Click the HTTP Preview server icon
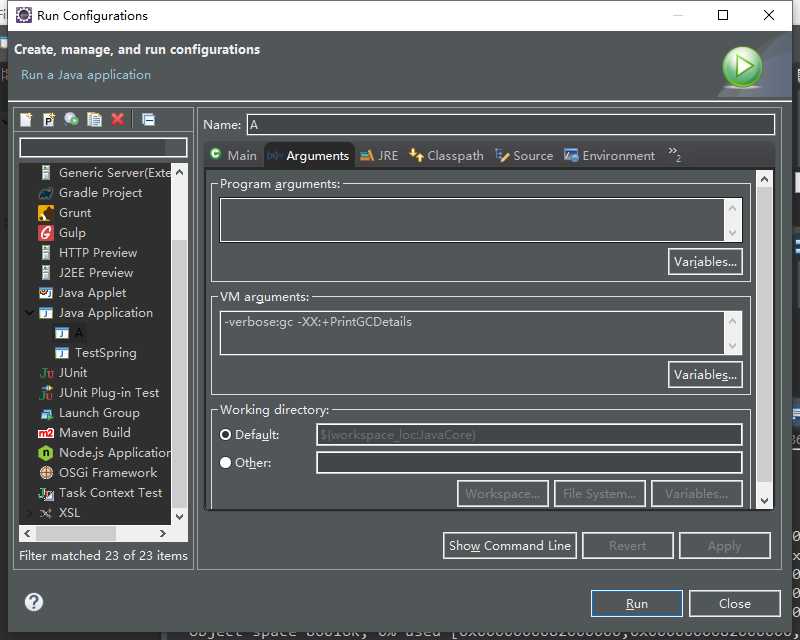This screenshot has width=800, height=640. point(46,253)
